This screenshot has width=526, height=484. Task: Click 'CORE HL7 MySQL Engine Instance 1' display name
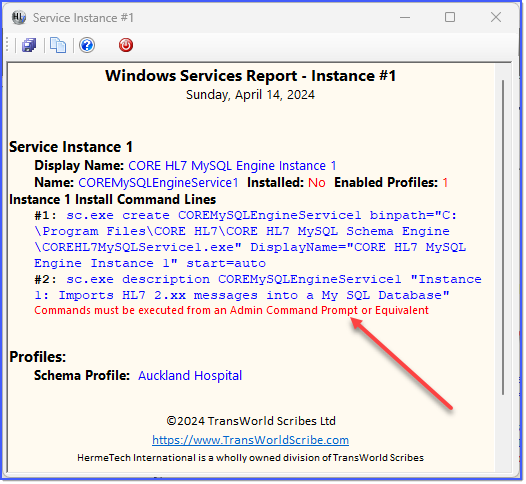[x=232, y=166]
